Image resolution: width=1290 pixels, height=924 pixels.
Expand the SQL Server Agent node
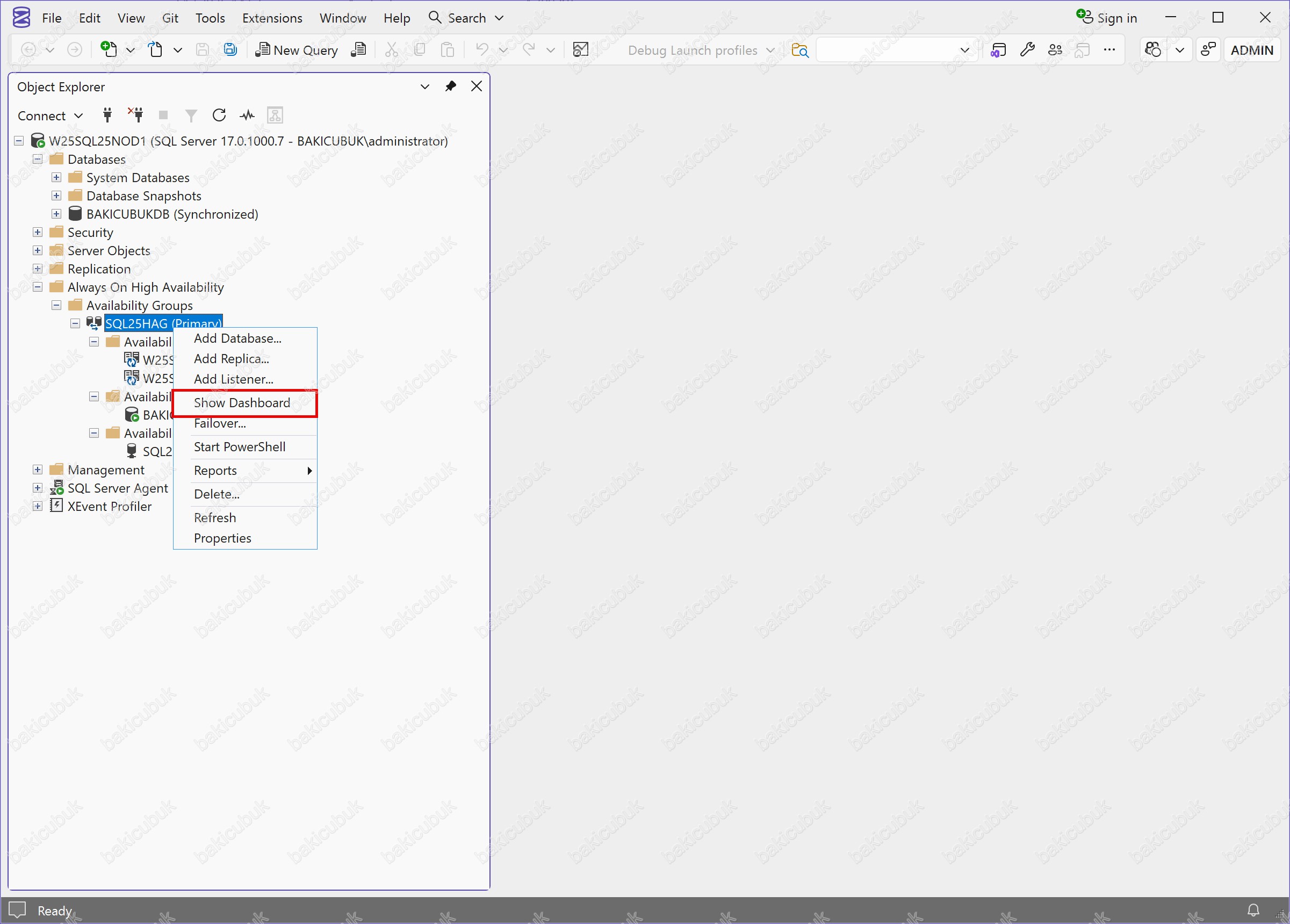[x=38, y=488]
